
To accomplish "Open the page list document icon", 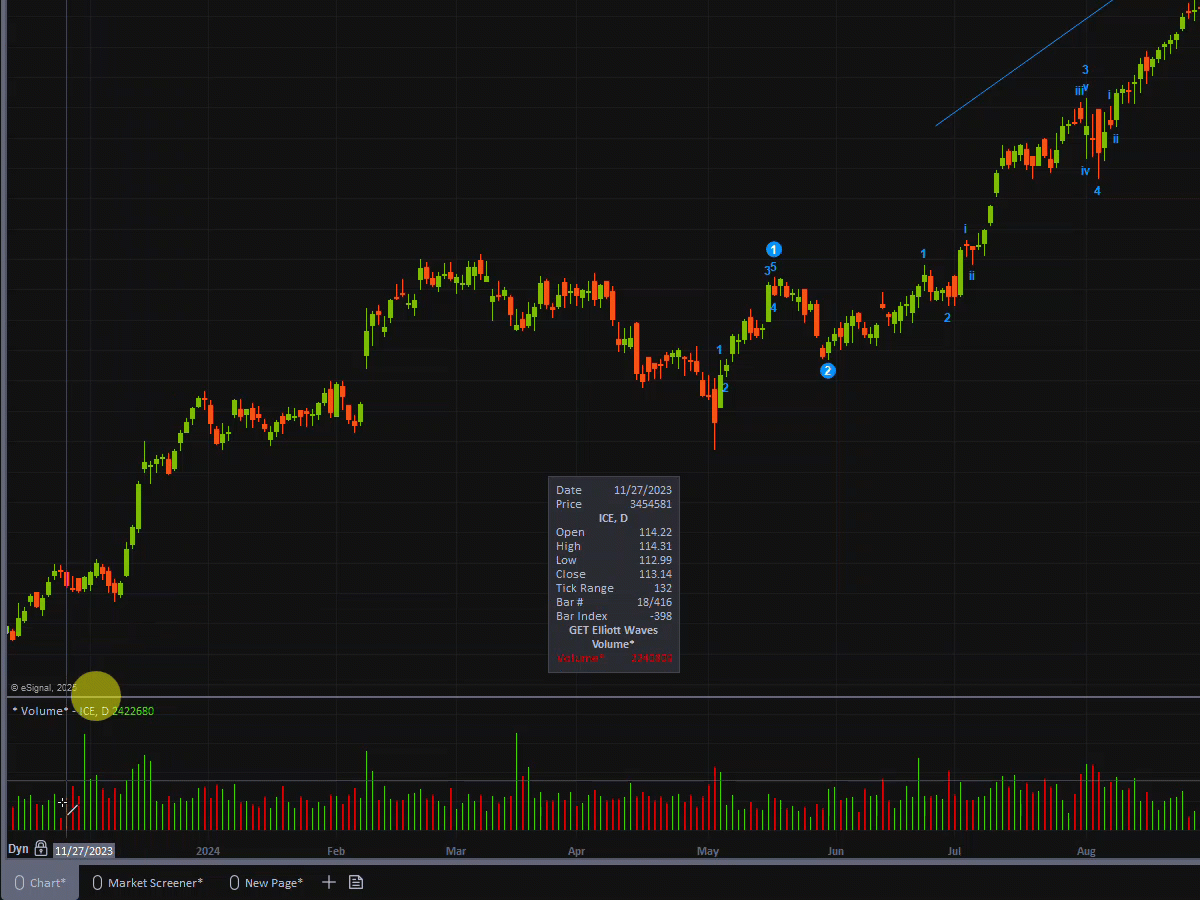I will [356, 882].
